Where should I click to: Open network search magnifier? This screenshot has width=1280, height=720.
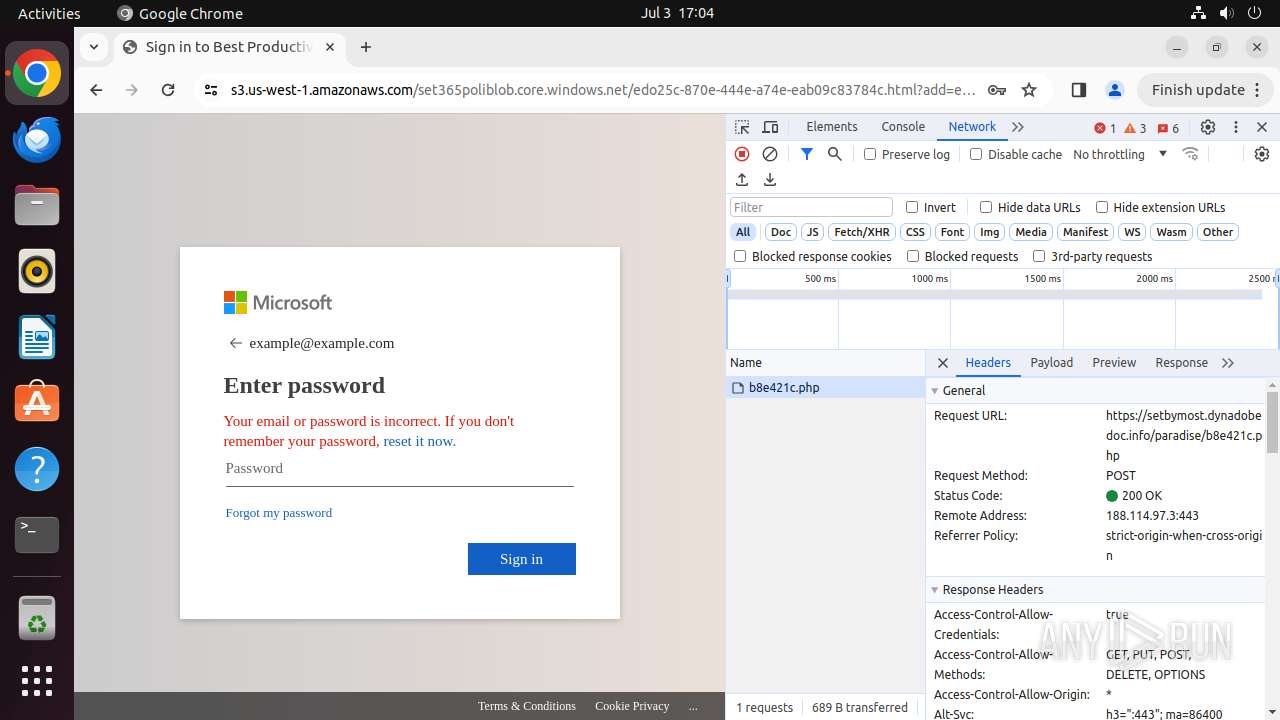tap(835, 154)
